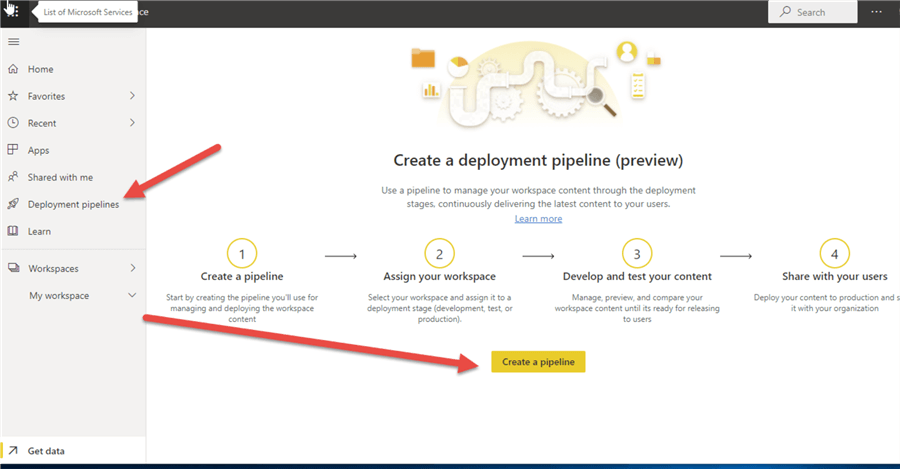The image size is (900, 469).
Task: Expand the Workspaces flyout chevron
Action: tap(132, 268)
